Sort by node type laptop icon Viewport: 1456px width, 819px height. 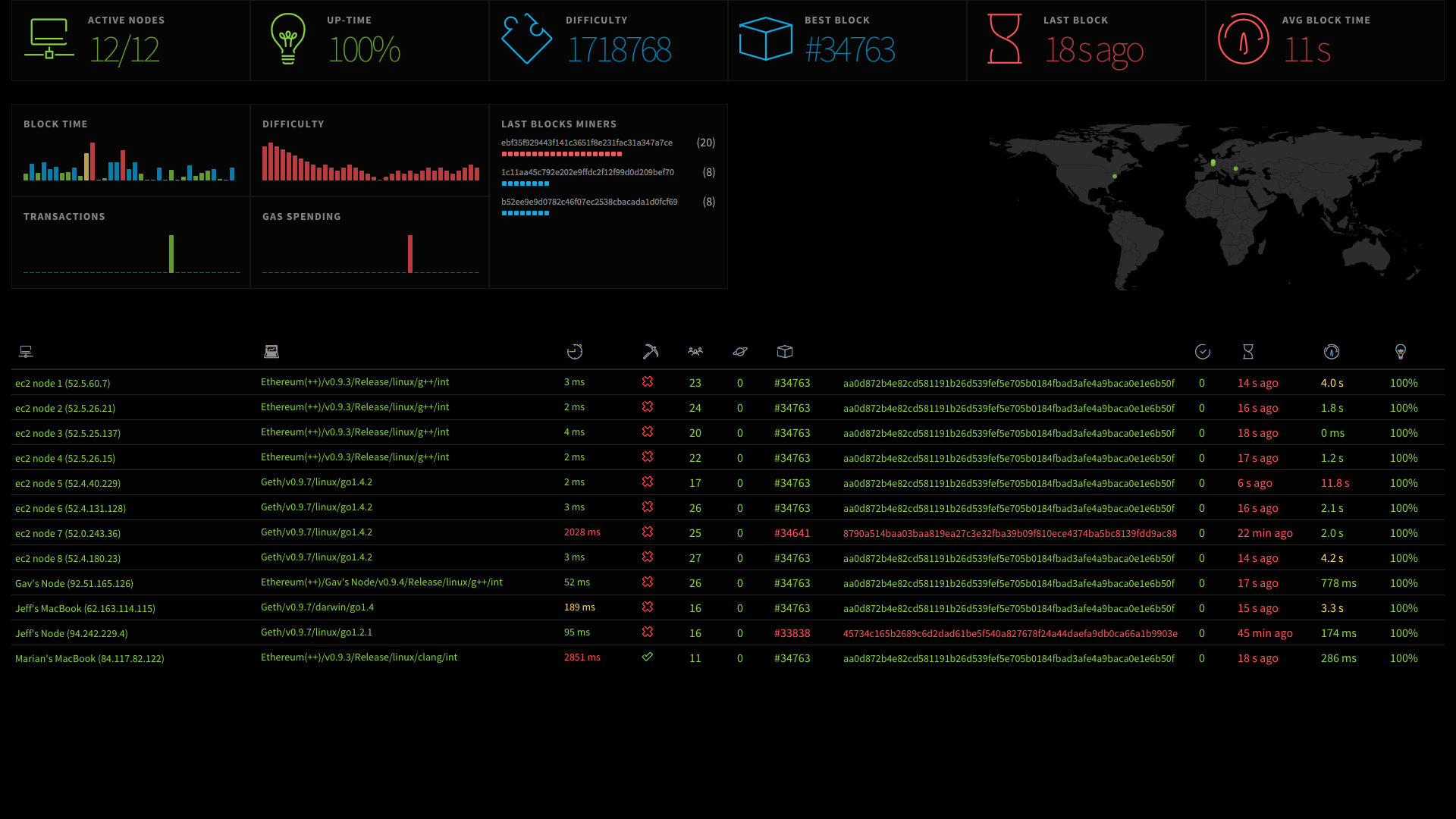coord(271,352)
